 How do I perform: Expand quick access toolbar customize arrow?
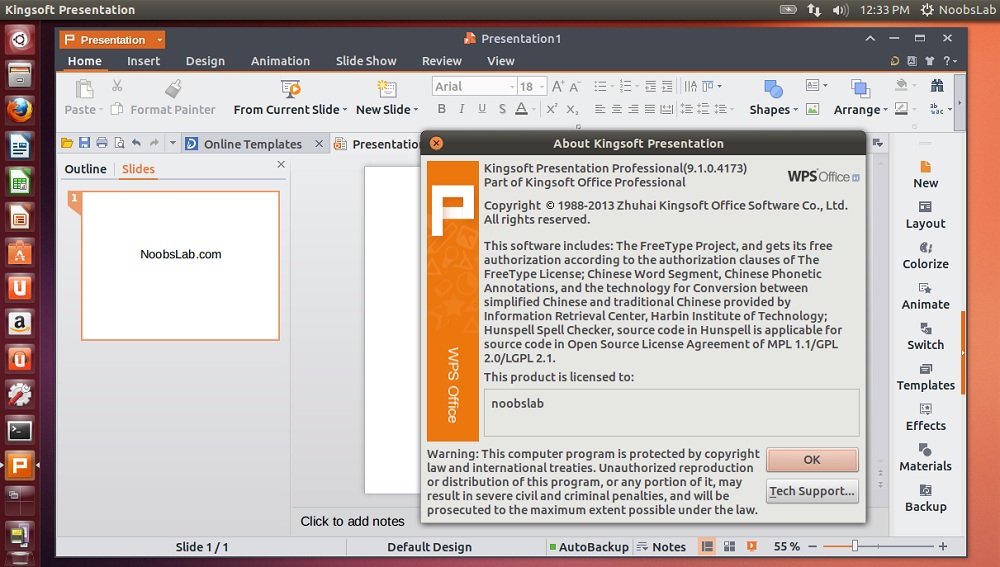[x=172, y=143]
